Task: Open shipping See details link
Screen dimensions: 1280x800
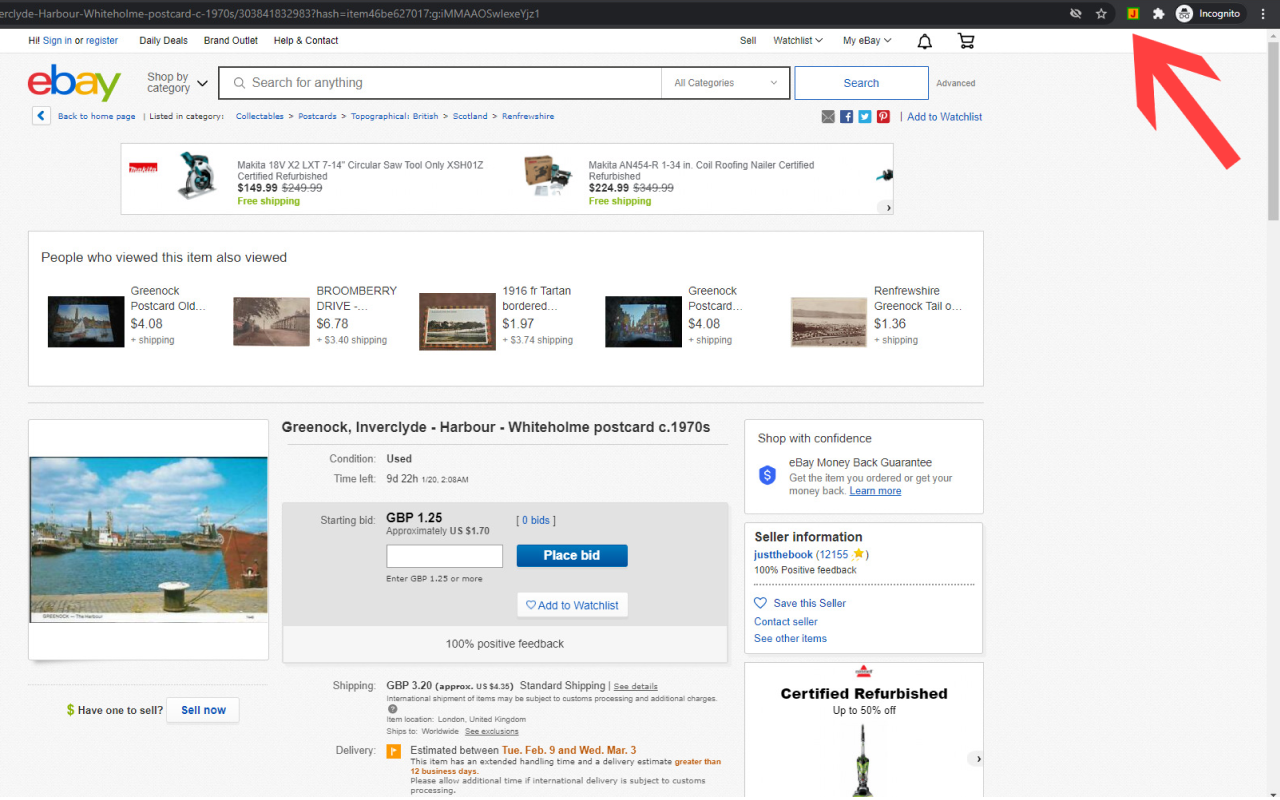Action: 636,686
